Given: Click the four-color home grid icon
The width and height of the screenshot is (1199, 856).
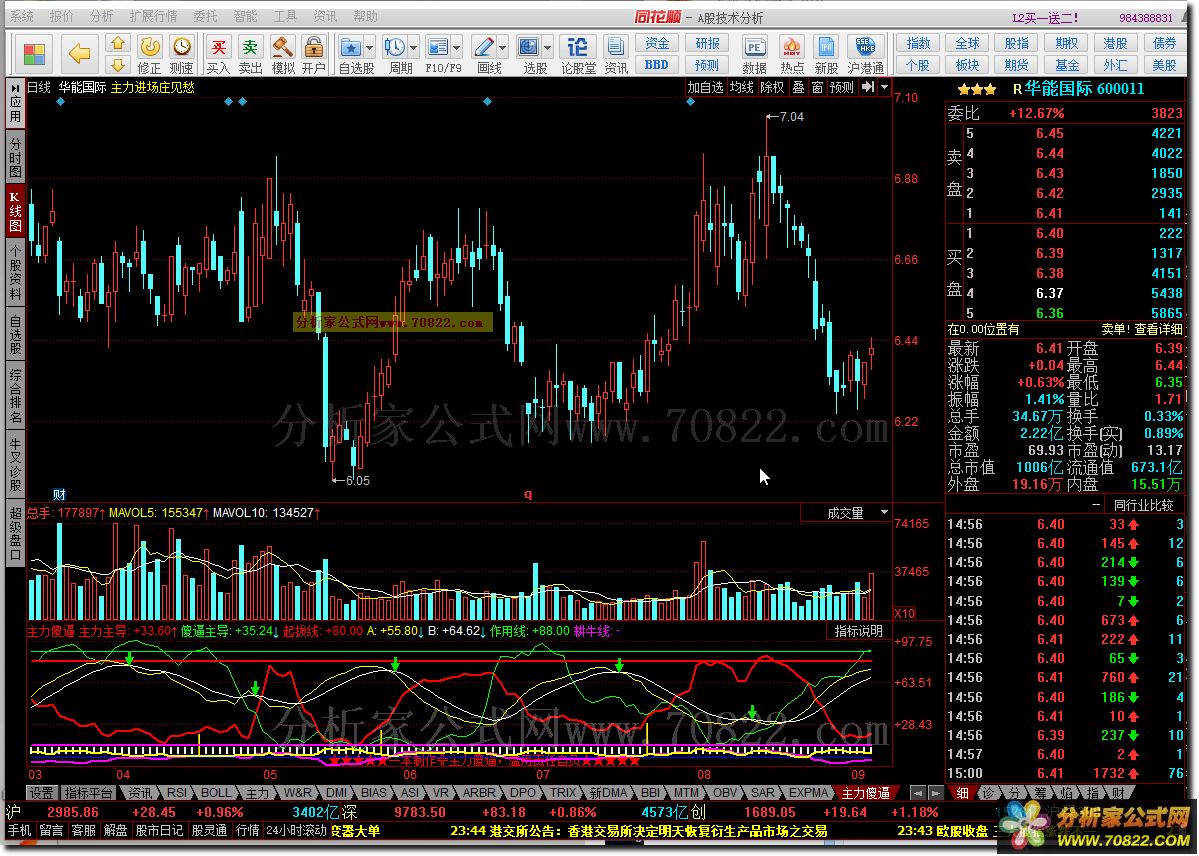Looking at the screenshot, I should pos(34,54).
